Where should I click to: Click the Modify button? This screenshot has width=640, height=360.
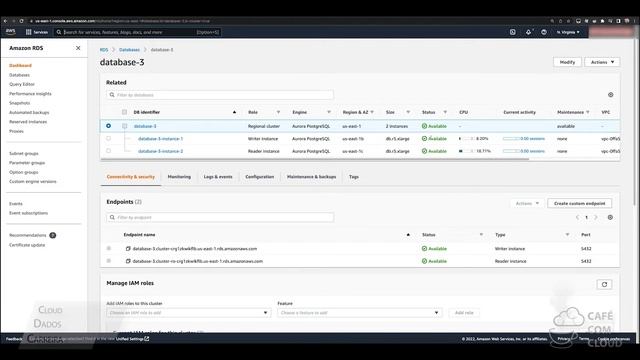[x=567, y=62]
